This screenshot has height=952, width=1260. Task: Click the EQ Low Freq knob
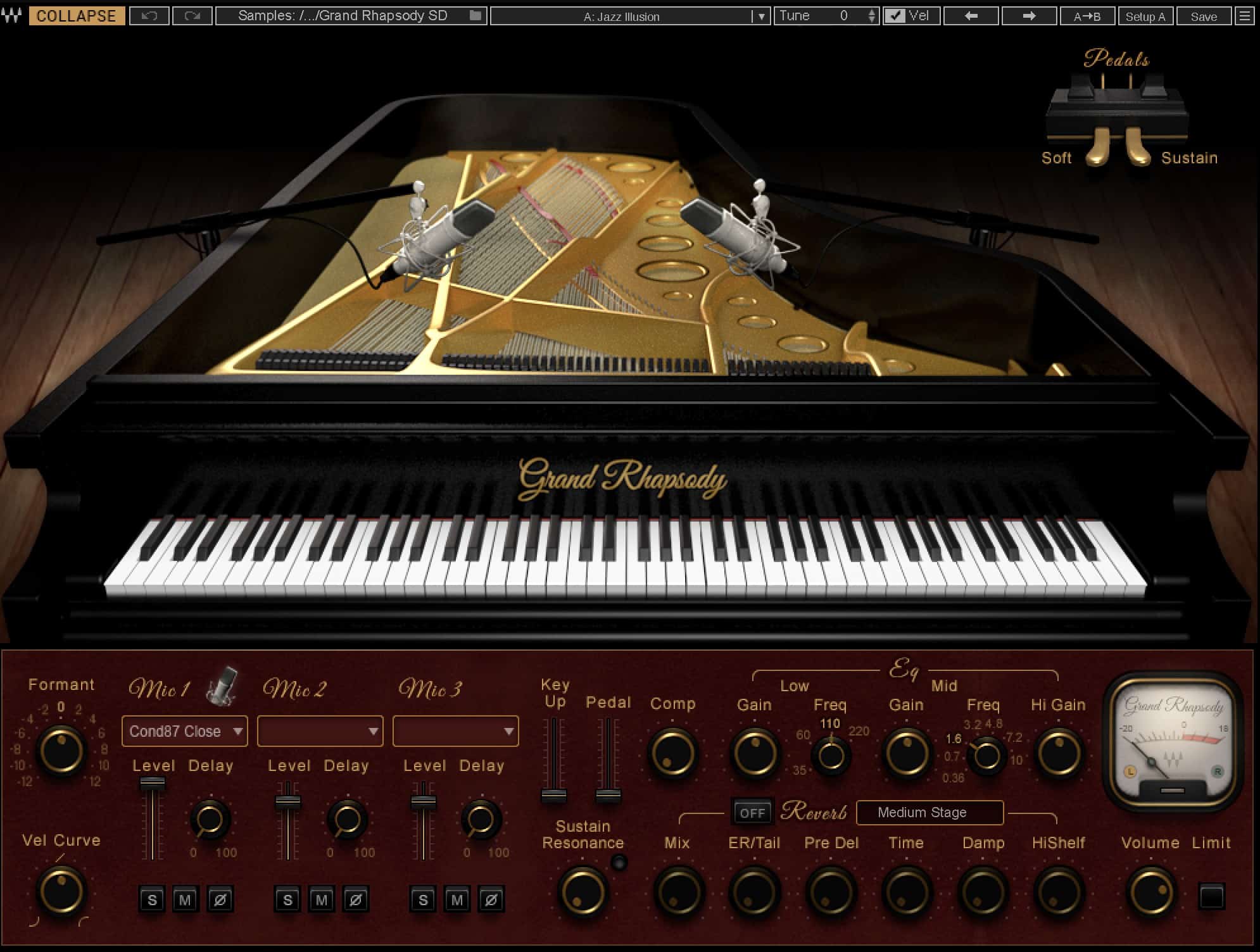(x=831, y=755)
